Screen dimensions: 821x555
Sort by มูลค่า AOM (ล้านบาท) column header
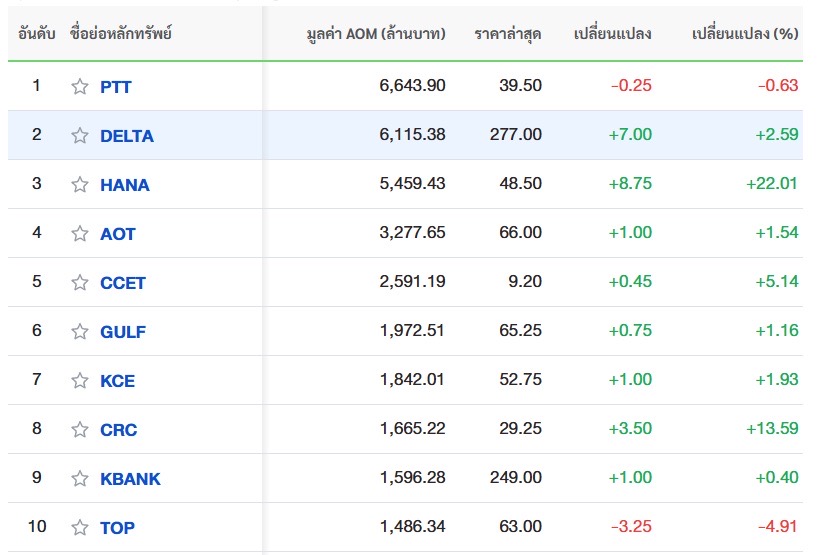pyautogui.click(x=376, y=34)
